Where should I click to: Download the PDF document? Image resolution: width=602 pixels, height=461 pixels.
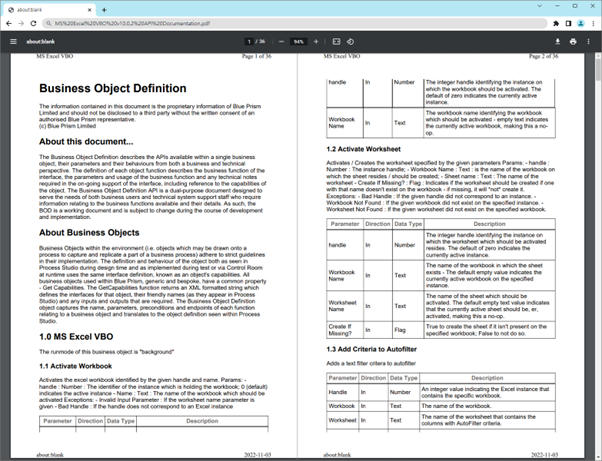(557, 41)
